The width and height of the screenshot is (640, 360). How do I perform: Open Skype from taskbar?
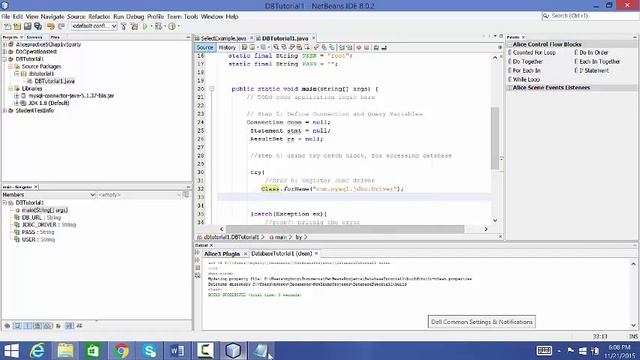pos(149,351)
